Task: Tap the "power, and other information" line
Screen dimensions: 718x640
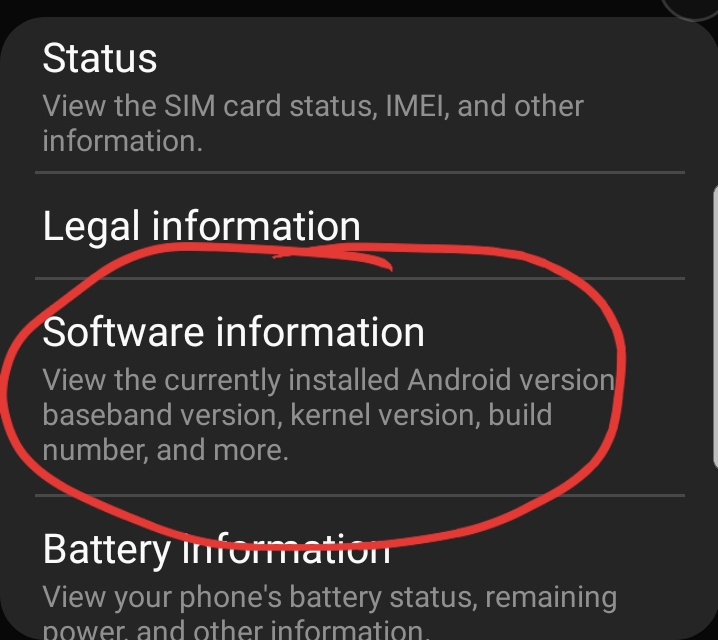Action: tap(236, 631)
